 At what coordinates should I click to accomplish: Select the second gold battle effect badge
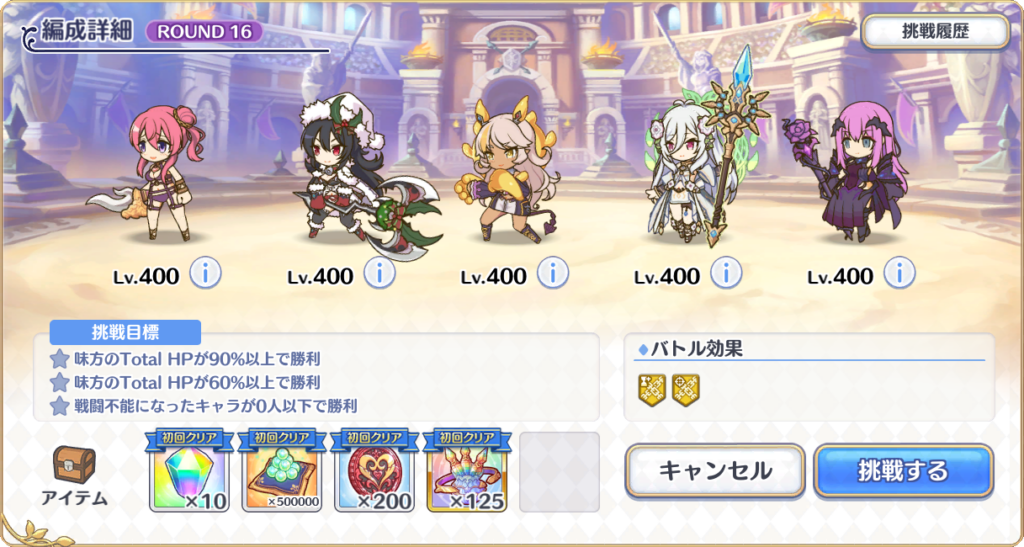(686, 390)
